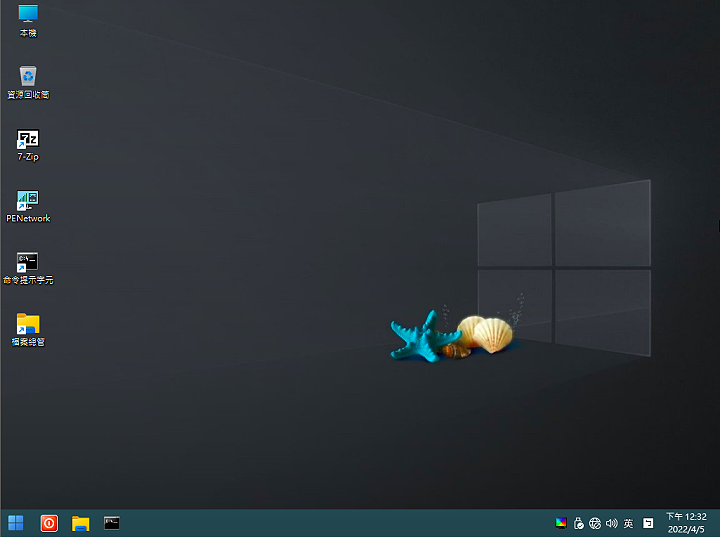The height and width of the screenshot is (537, 721).
Task: Click the red power icon in taskbar
Action: (x=49, y=523)
